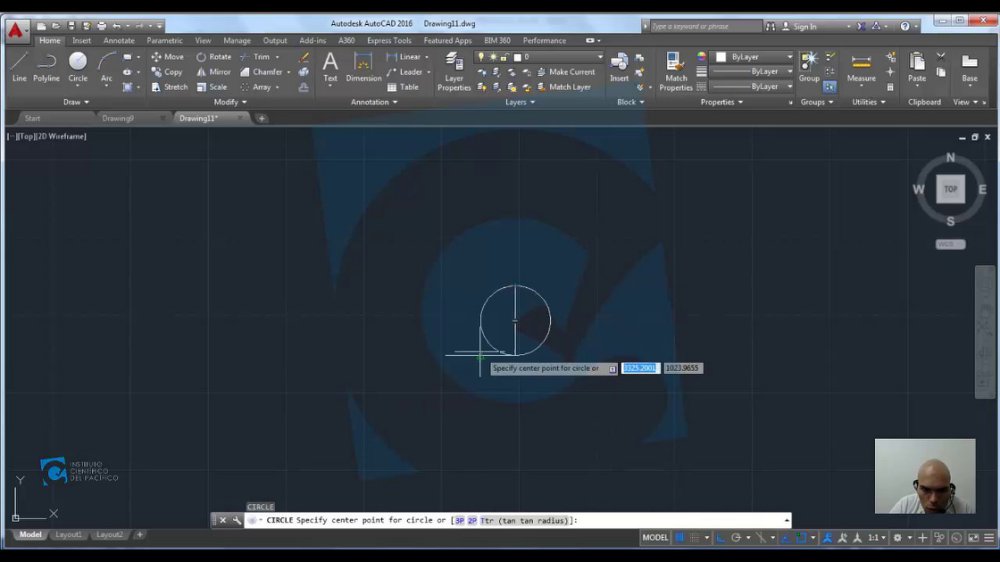Click the Stretch tool
Image resolution: width=1000 pixels, height=562 pixels.
click(x=170, y=87)
